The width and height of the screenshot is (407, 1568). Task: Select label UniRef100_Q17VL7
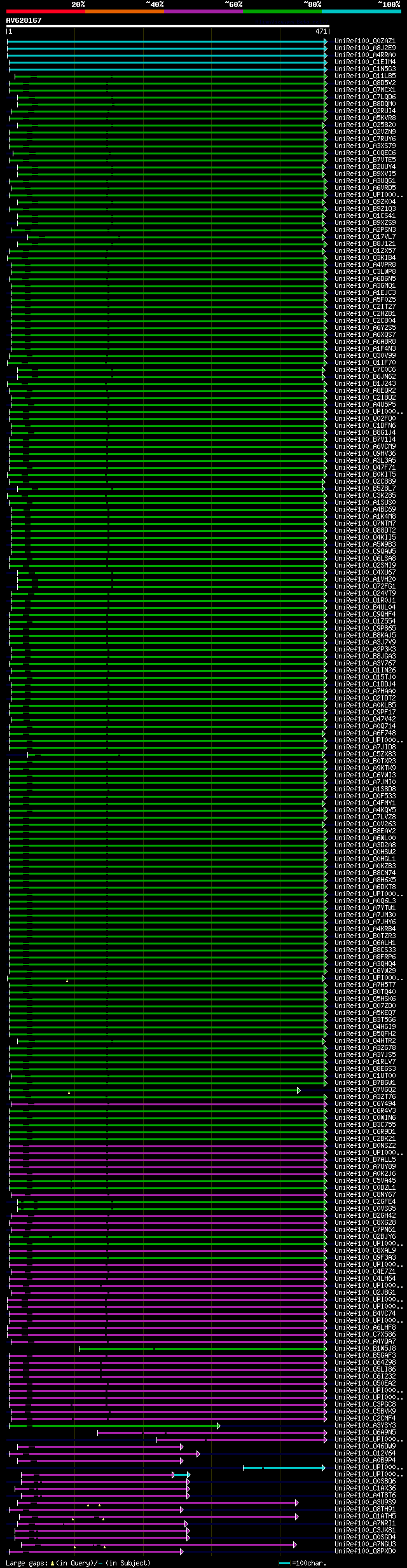[365, 237]
